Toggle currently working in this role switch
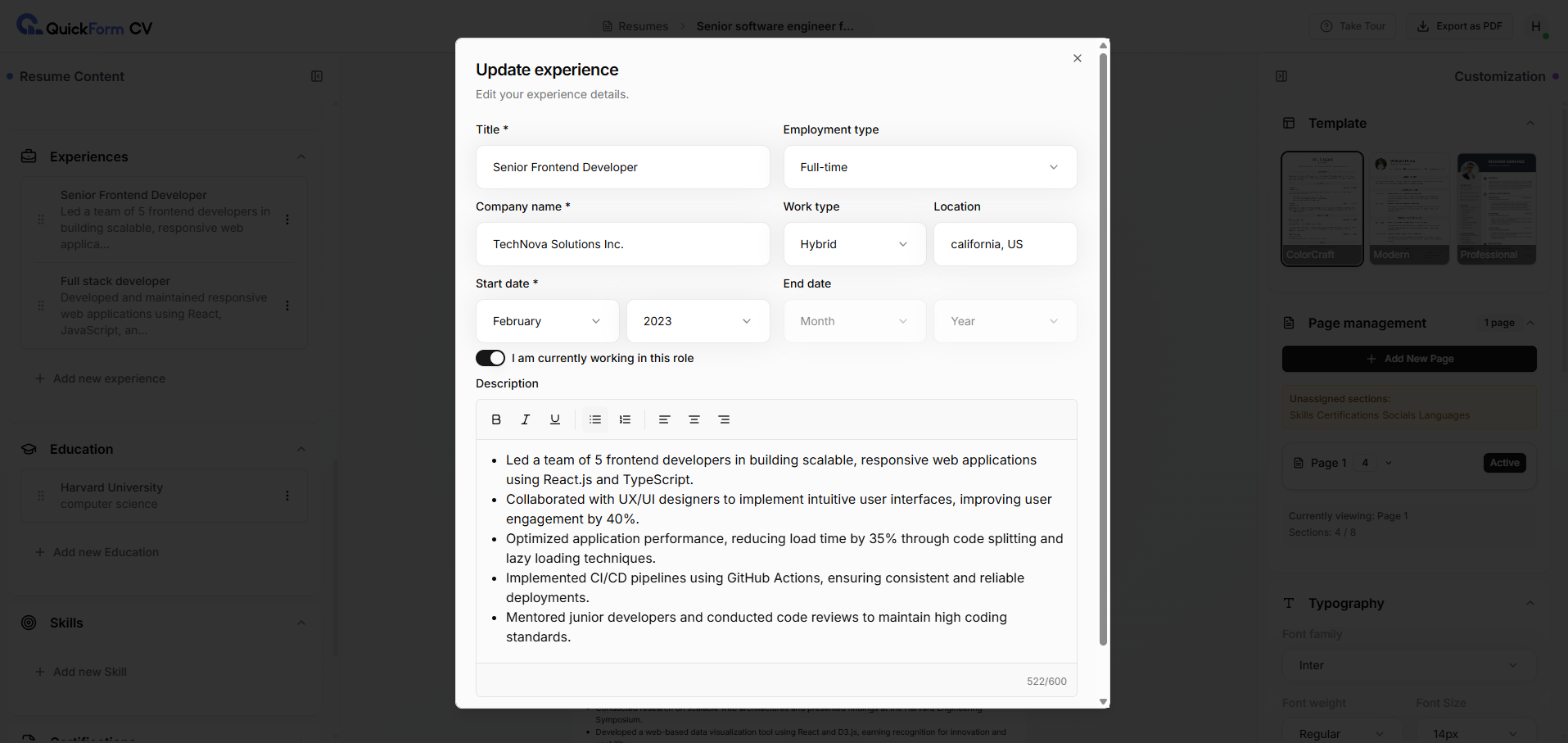 pyautogui.click(x=490, y=358)
